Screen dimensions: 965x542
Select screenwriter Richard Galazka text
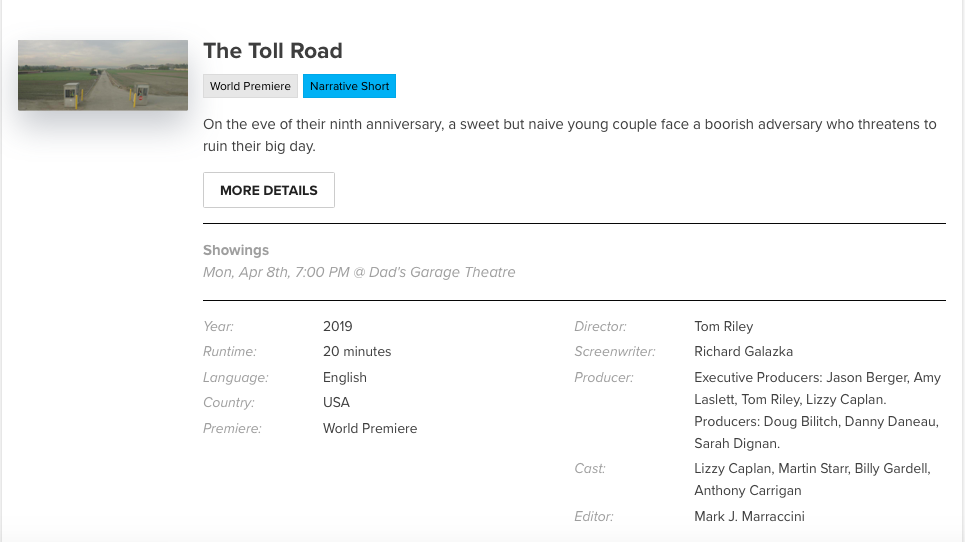(743, 351)
